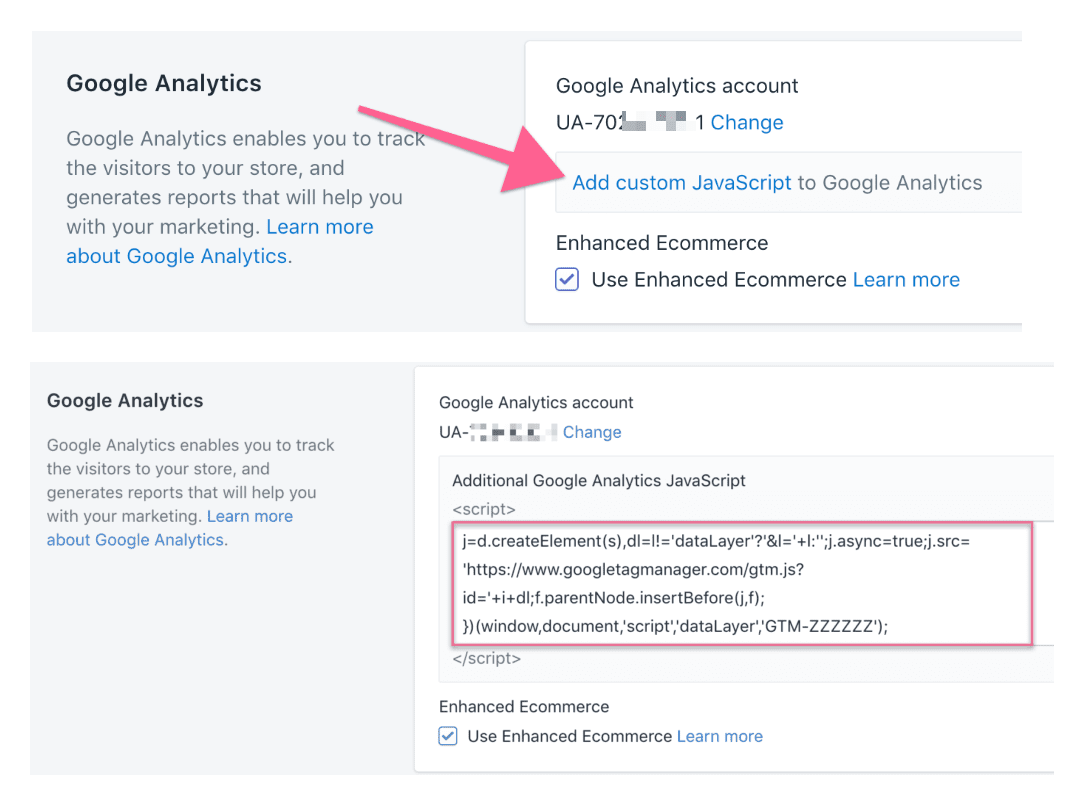Image resolution: width=1084 pixels, height=805 pixels.
Task: Click Change above Additional Google Analytics JavaScript
Action: (x=592, y=432)
